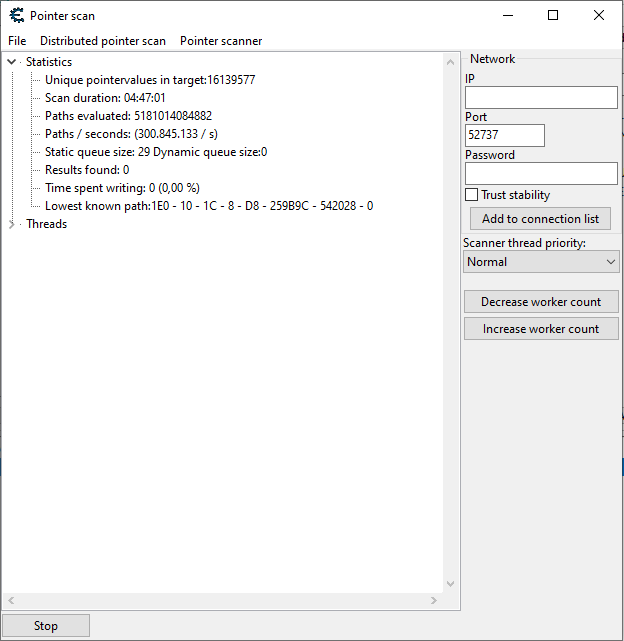Screen dimensions: 624x641
Task: Expand the Threads tree node
Action: (x=11, y=224)
